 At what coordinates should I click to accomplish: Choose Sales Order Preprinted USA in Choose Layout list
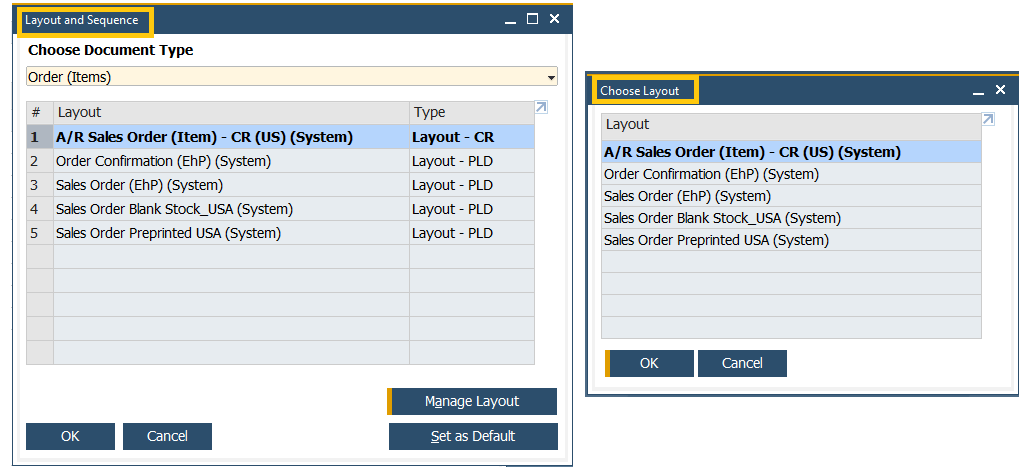[716, 240]
